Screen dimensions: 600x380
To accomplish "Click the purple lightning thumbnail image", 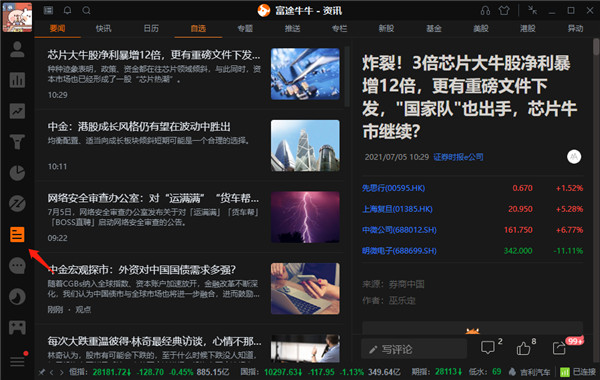I will 305,217.
